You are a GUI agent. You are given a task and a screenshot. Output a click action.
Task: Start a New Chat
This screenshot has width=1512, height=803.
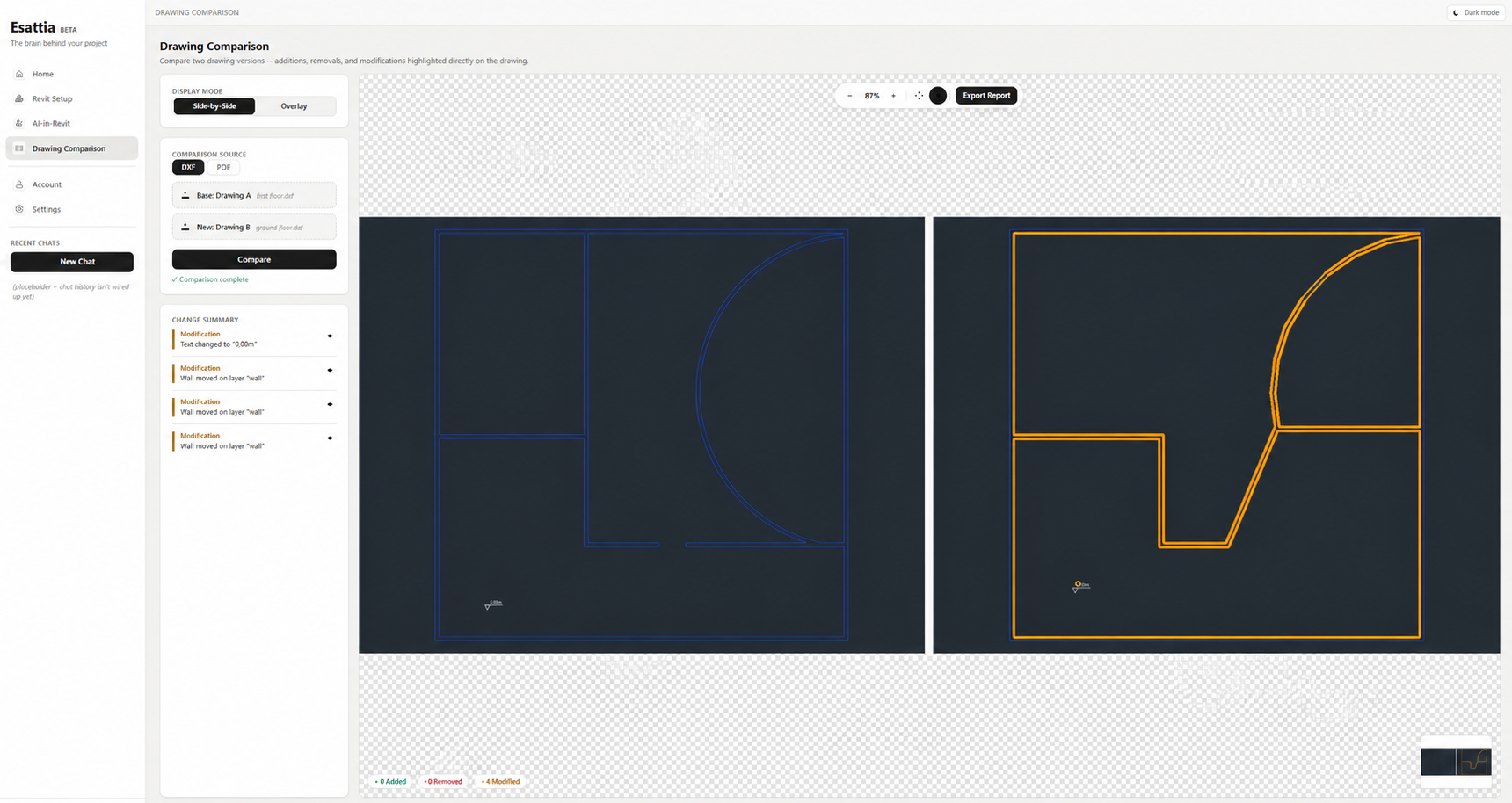(x=72, y=262)
